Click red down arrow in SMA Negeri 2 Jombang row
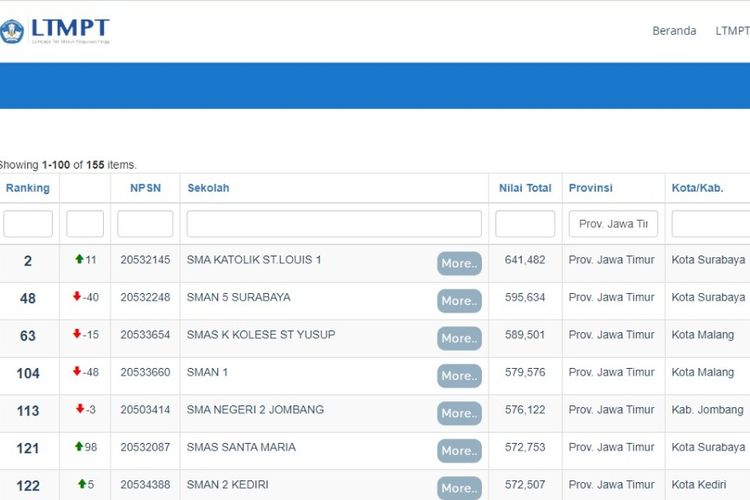The image size is (750, 500). [x=79, y=409]
